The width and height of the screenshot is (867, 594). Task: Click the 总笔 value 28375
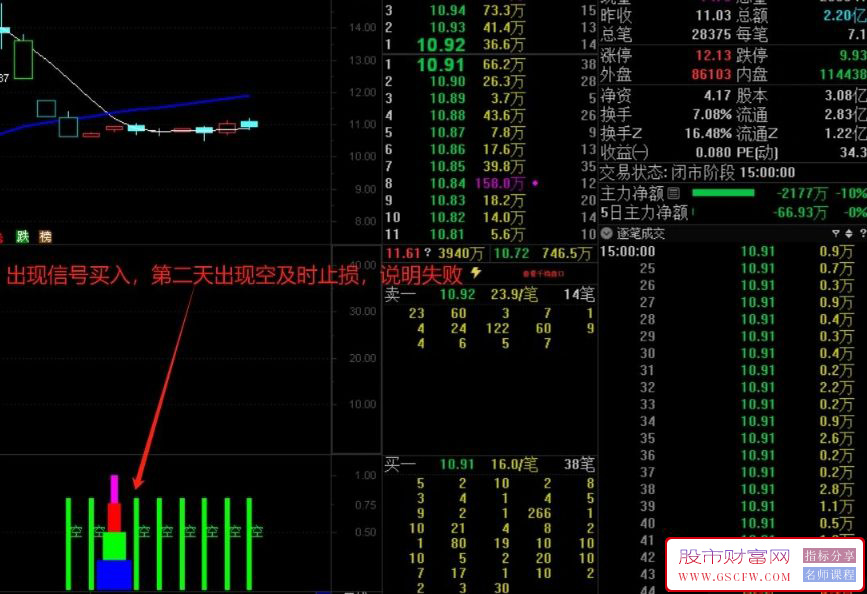point(711,34)
